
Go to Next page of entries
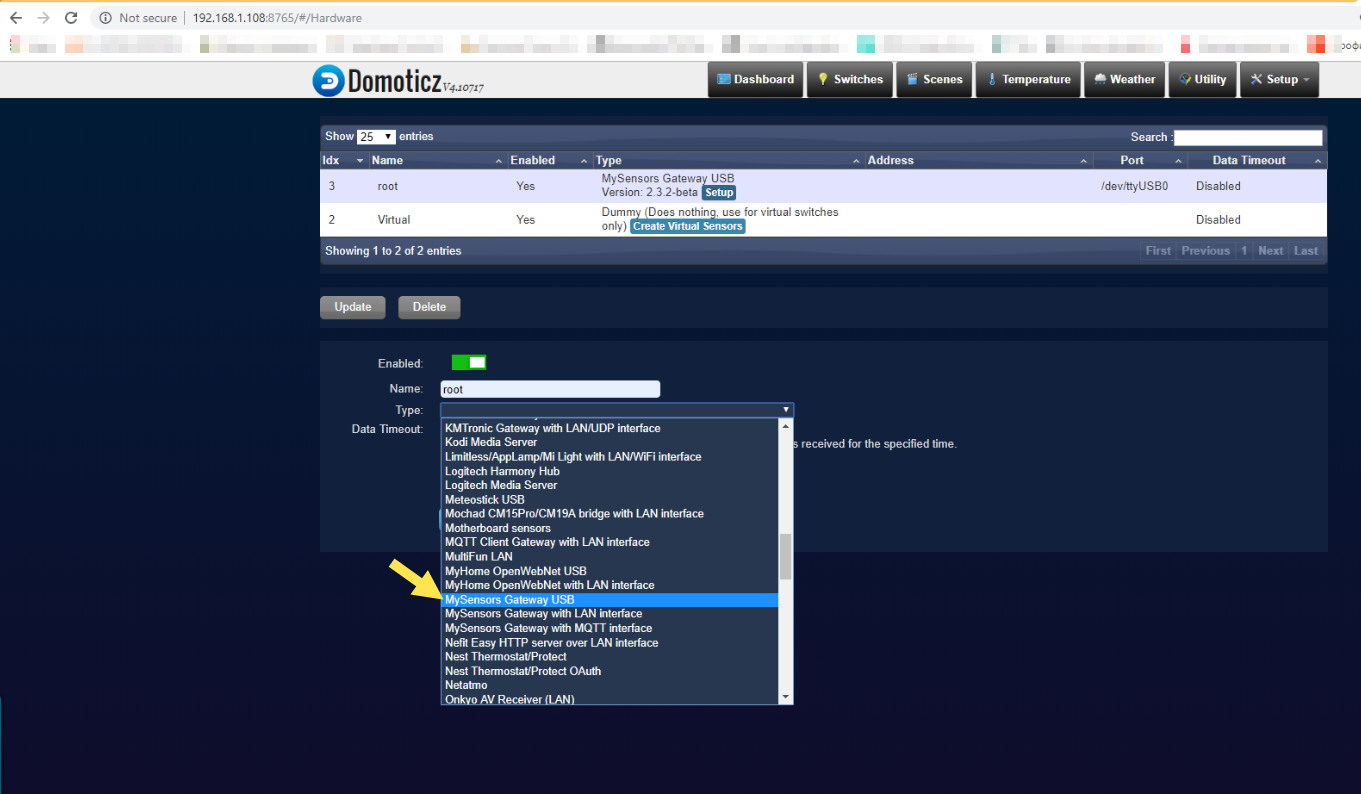[1270, 251]
